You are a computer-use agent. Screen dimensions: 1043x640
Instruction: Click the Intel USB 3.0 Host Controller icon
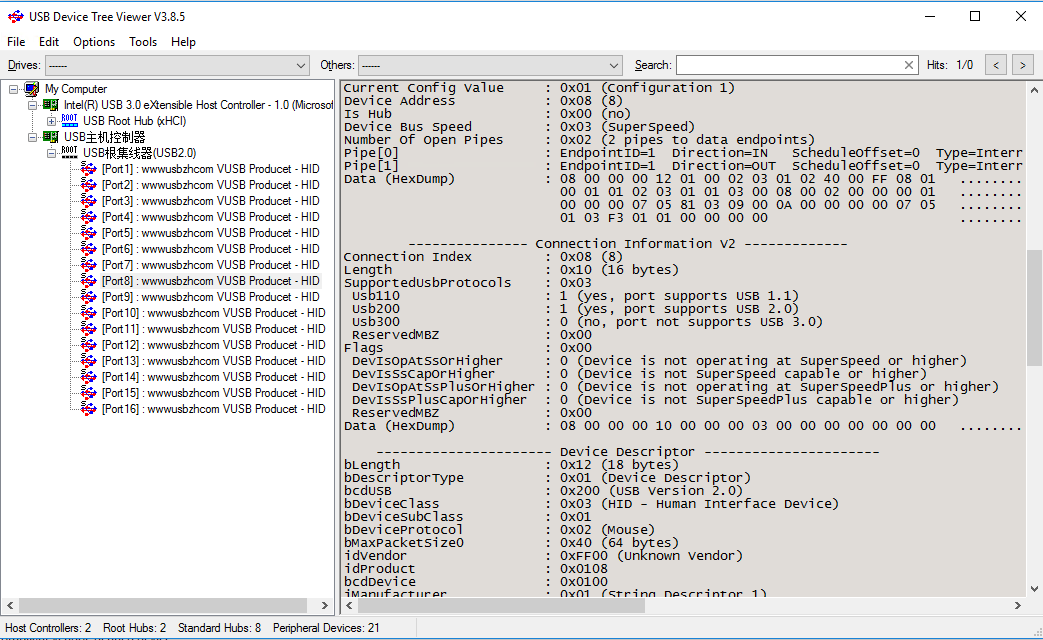point(50,105)
